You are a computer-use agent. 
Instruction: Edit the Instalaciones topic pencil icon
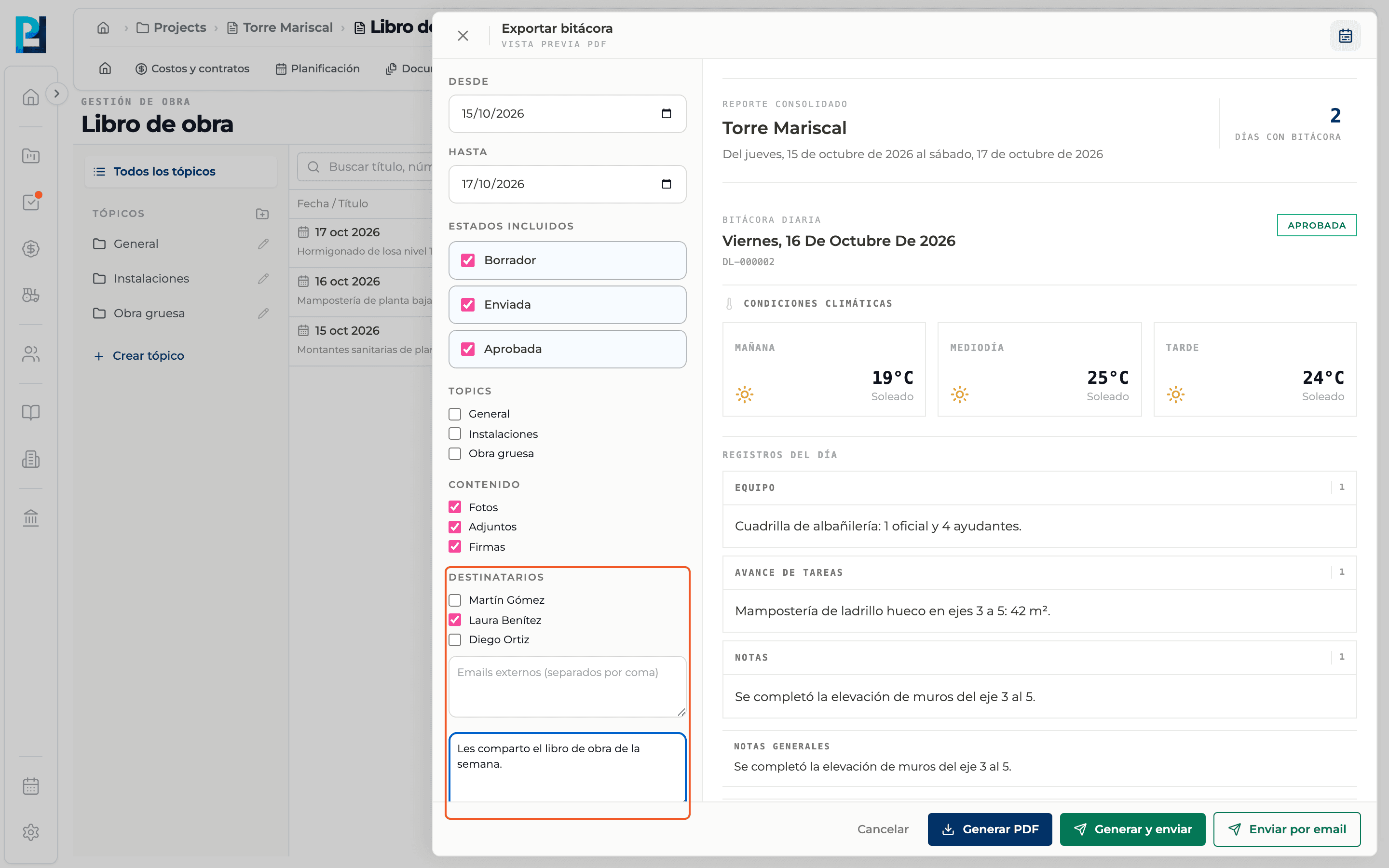263,278
